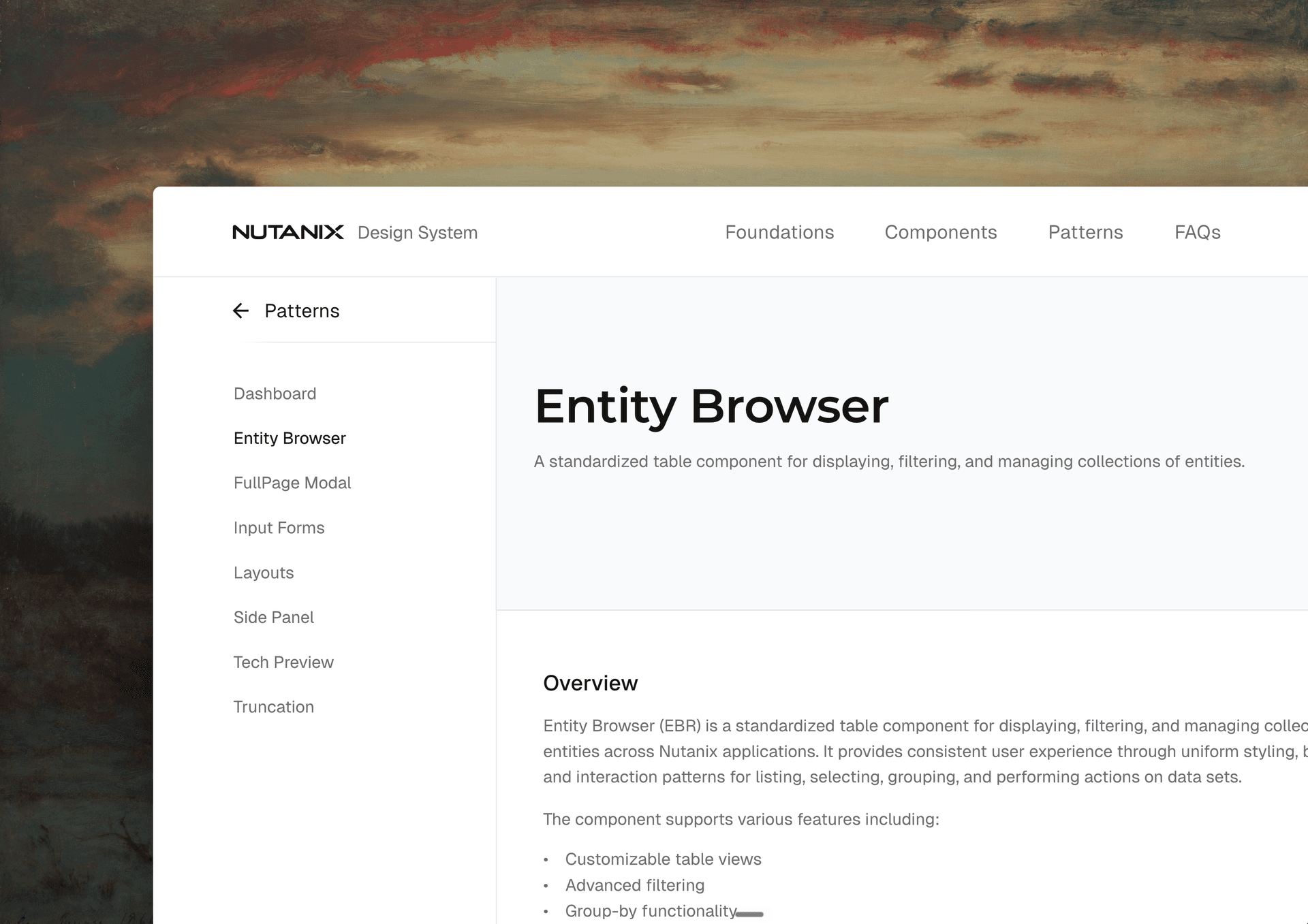This screenshot has width=1308, height=924.
Task: Open the Design System home link
Action: (417, 233)
